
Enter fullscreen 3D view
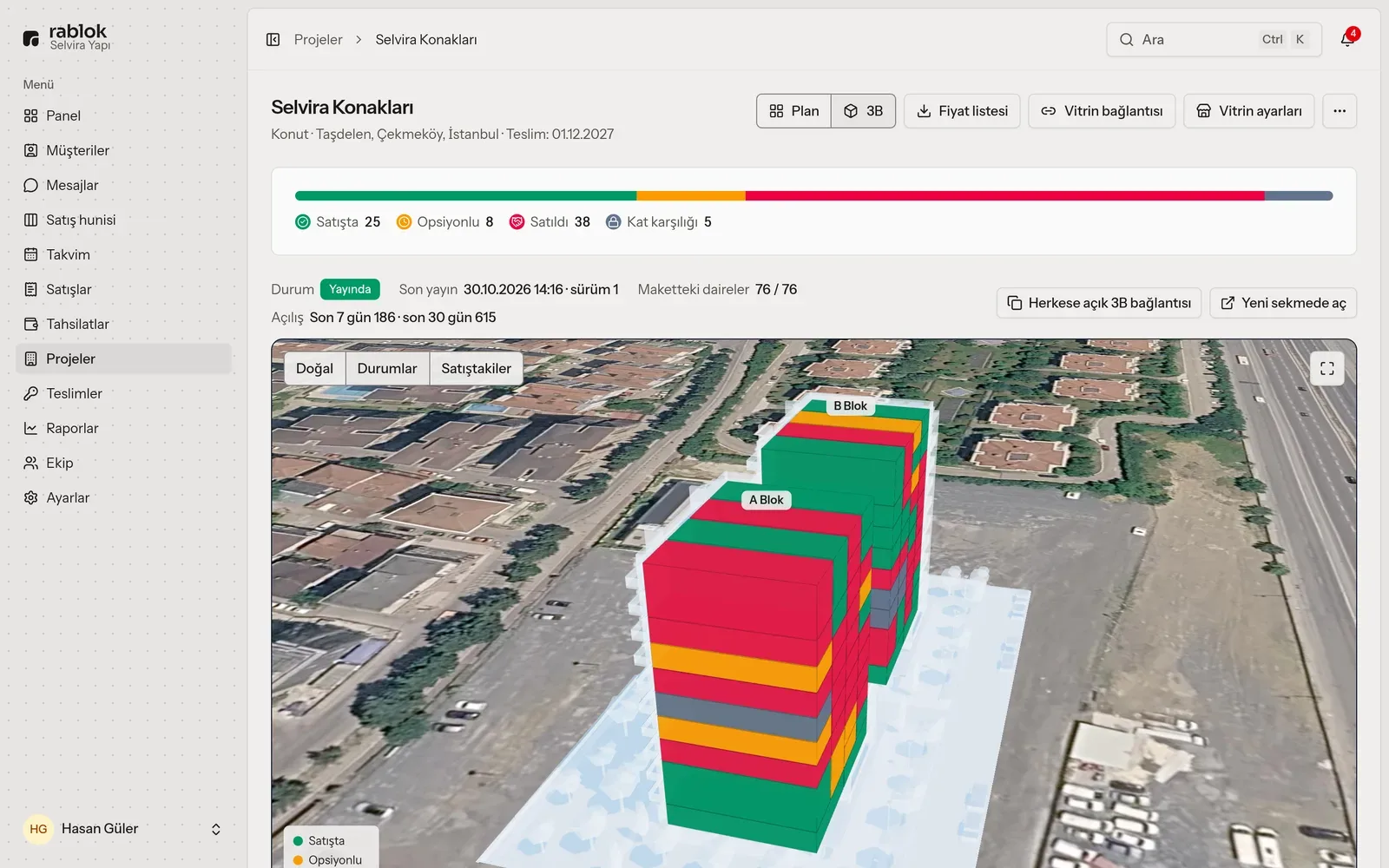pos(1326,368)
